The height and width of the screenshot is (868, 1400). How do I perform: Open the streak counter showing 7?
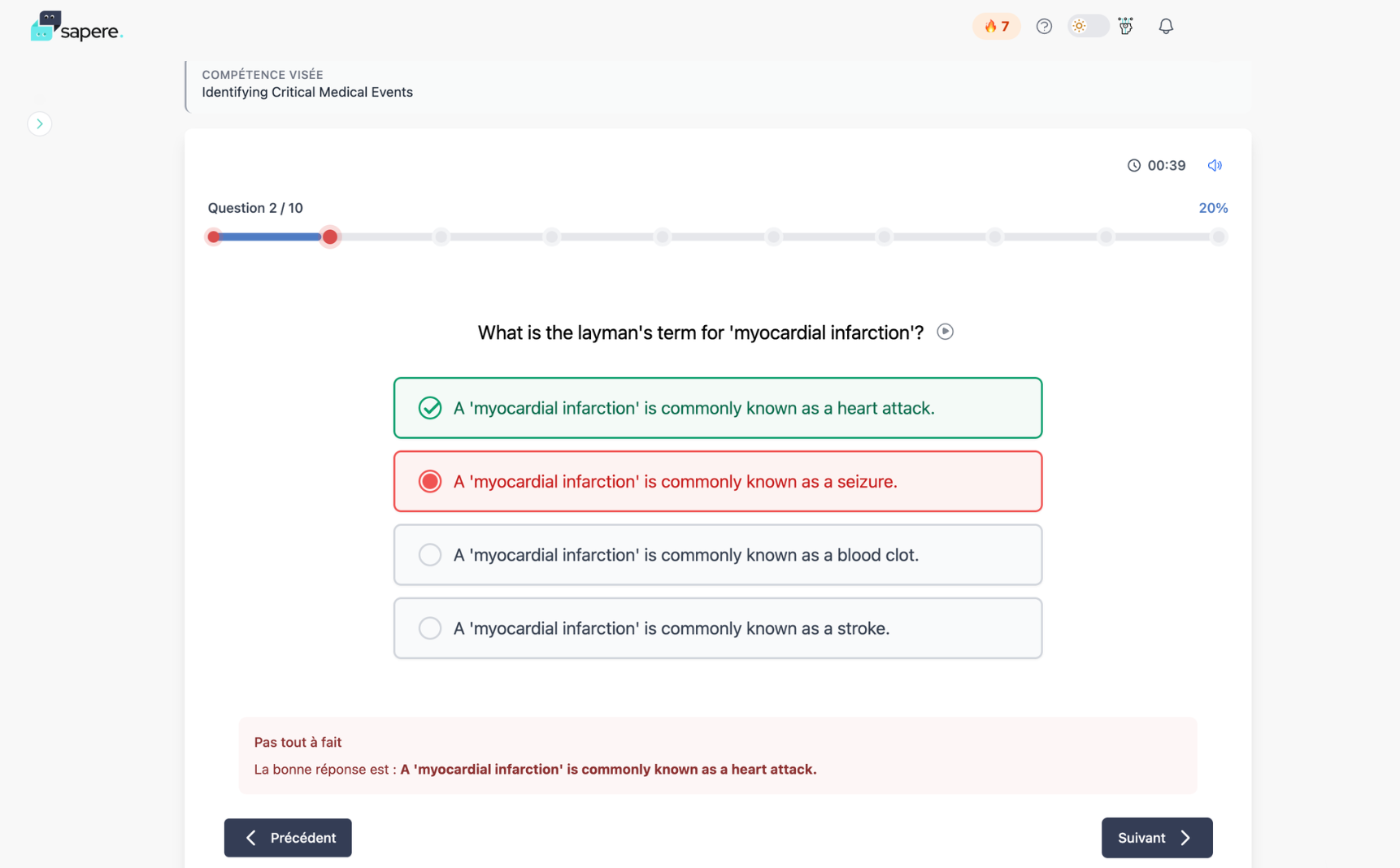pyautogui.click(x=996, y=26)
